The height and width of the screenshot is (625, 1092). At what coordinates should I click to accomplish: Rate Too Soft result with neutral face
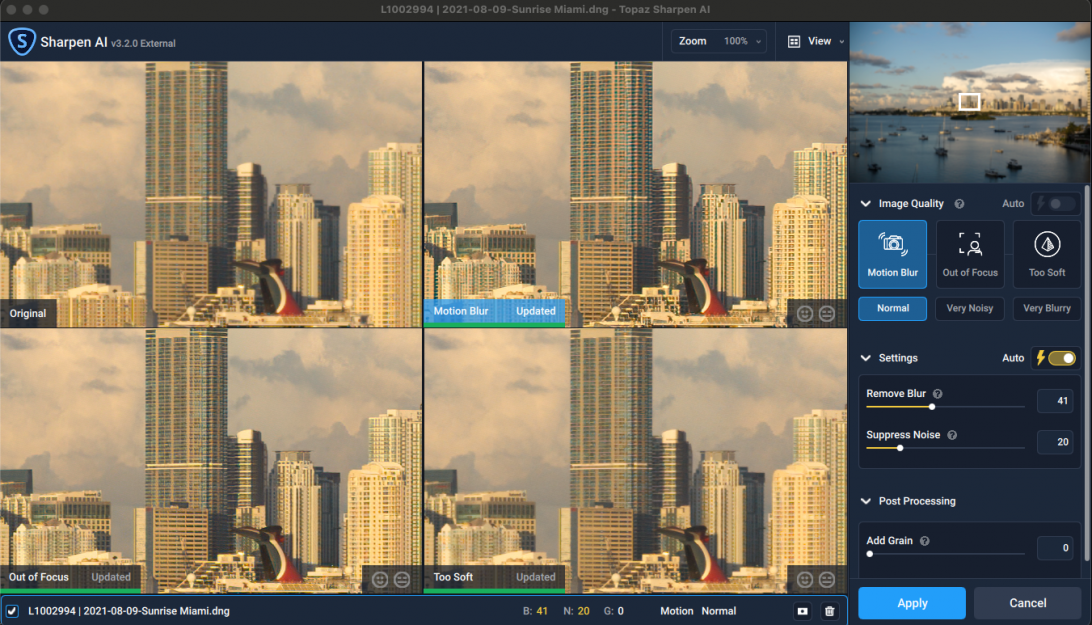(827, 578)
